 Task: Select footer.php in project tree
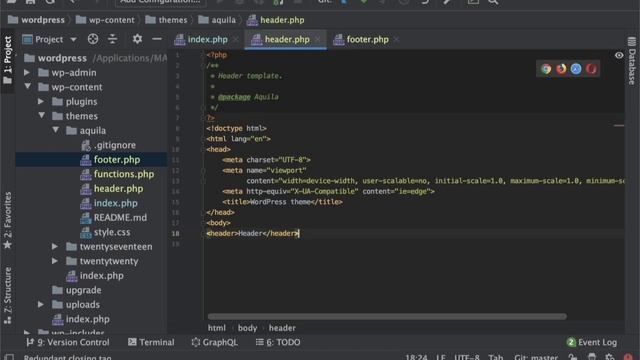point(110,160)
